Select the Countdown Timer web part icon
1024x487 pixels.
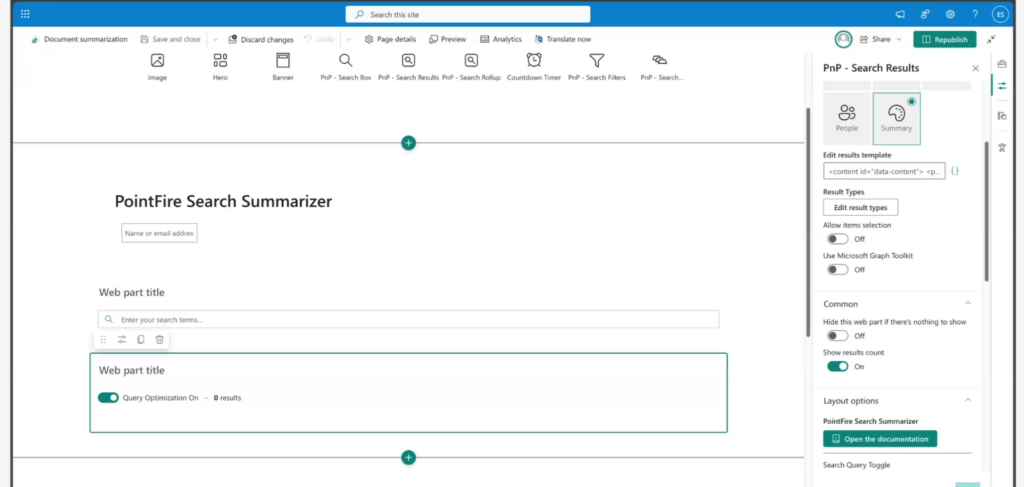click(534, 61)
